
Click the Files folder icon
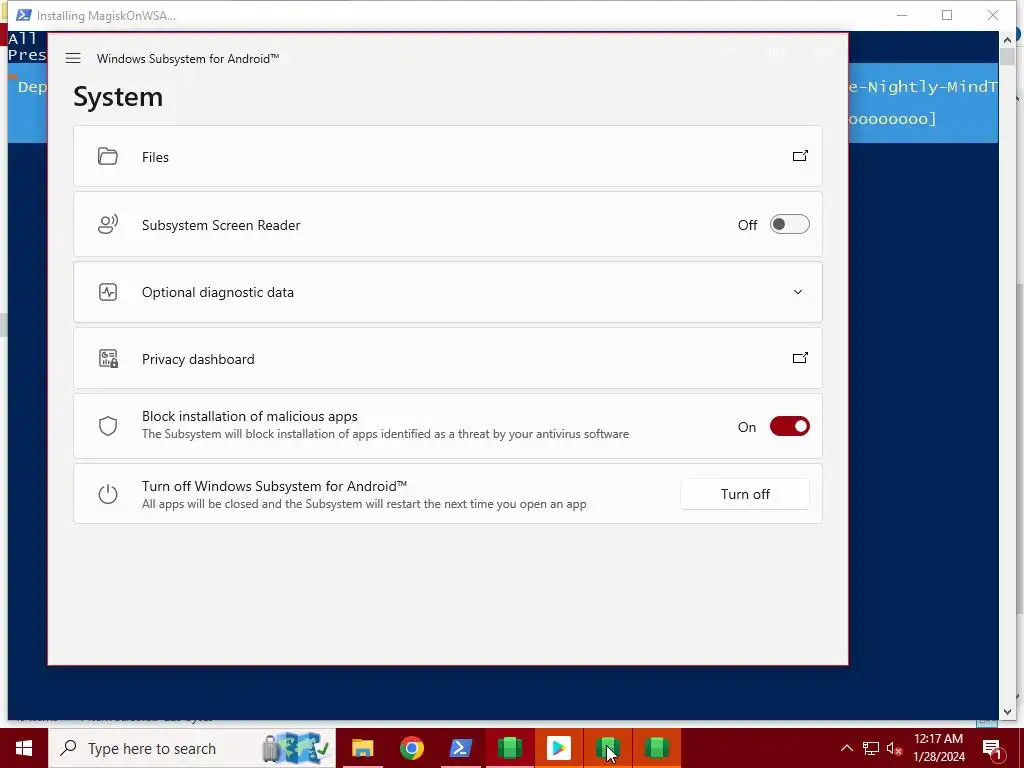[x=108, y=156]
